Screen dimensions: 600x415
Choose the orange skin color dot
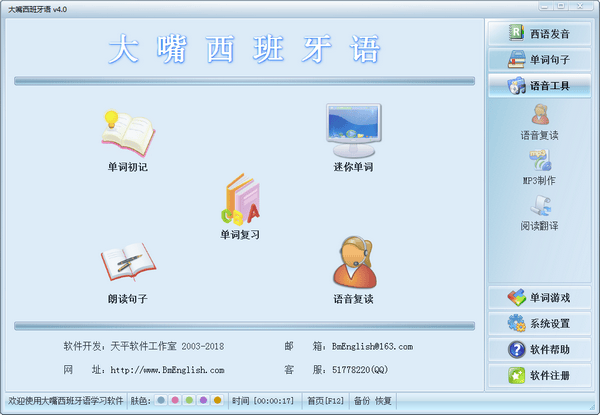(218, 400)
